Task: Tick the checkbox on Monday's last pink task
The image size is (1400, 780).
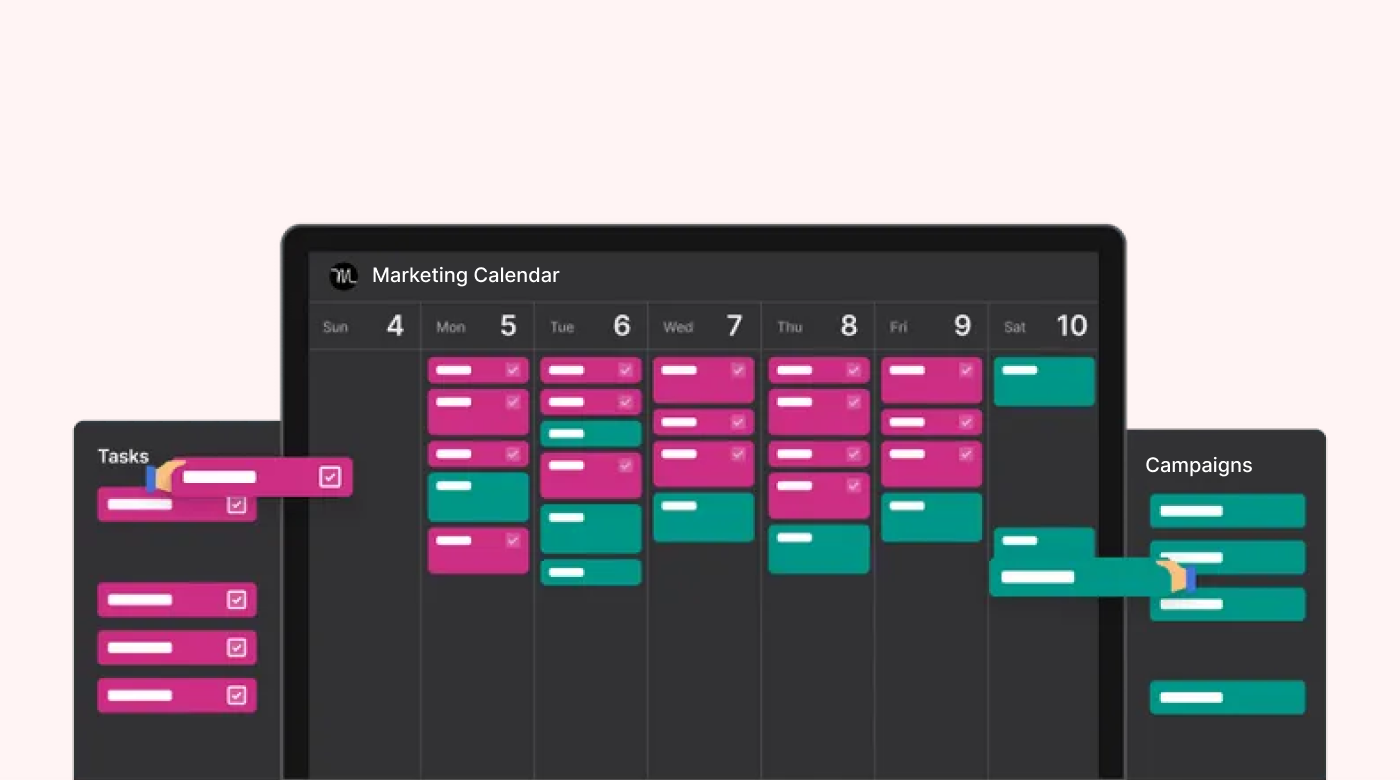Action: pyautogui.click(x=513, y=540)
